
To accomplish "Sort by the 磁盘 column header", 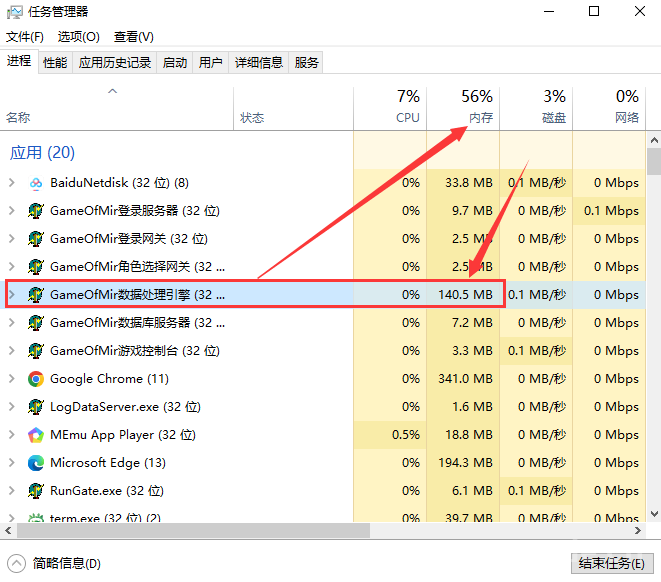I will [x=536, y=109].
